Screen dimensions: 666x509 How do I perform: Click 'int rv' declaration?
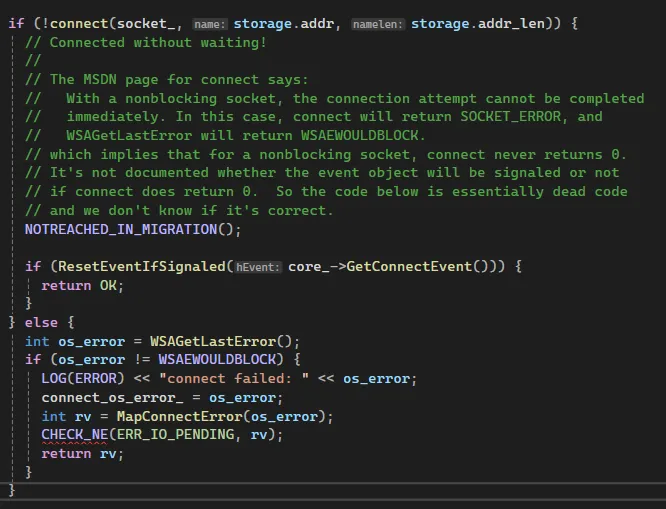point(66,416)
